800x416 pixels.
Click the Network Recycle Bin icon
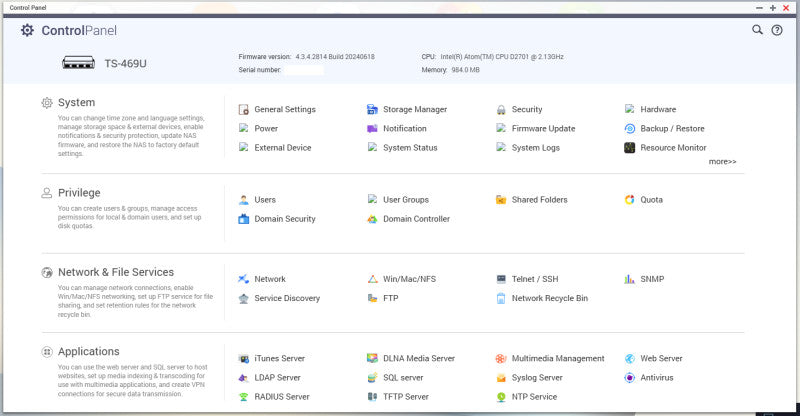[x=501, y=298]
